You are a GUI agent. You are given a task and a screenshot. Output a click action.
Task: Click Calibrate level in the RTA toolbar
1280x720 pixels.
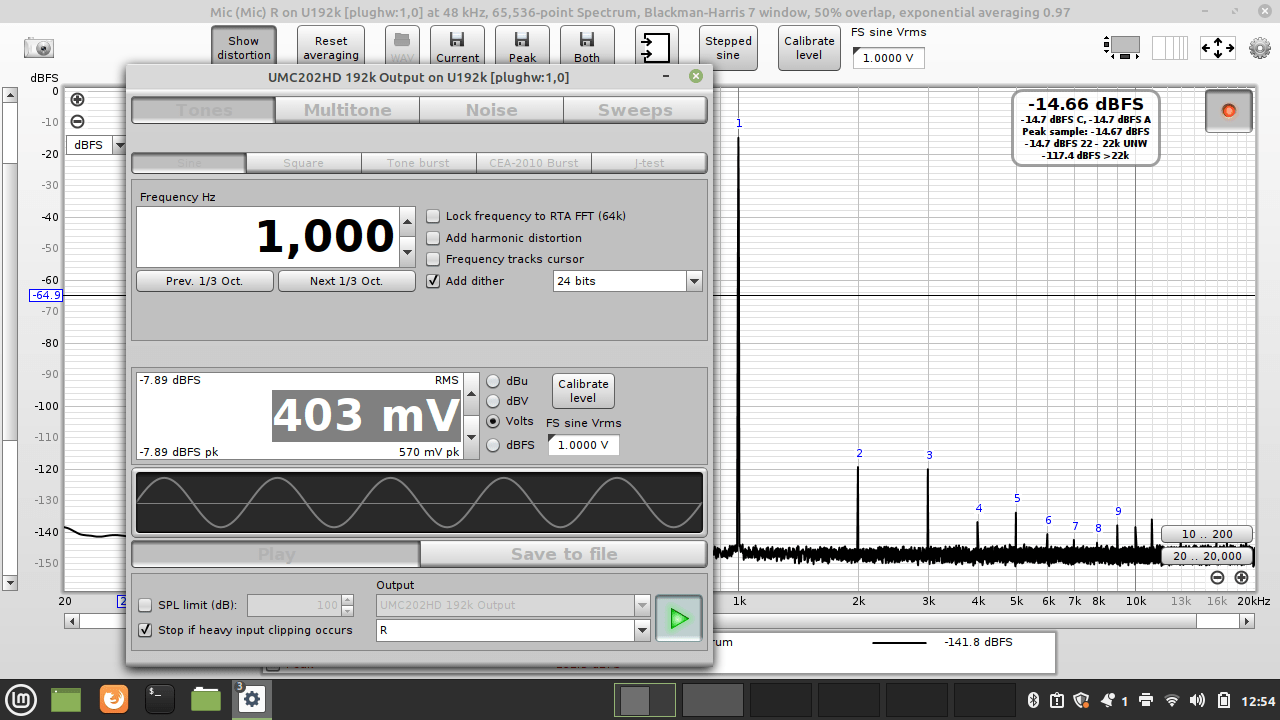pyautogui.click(x=809, y=48)
